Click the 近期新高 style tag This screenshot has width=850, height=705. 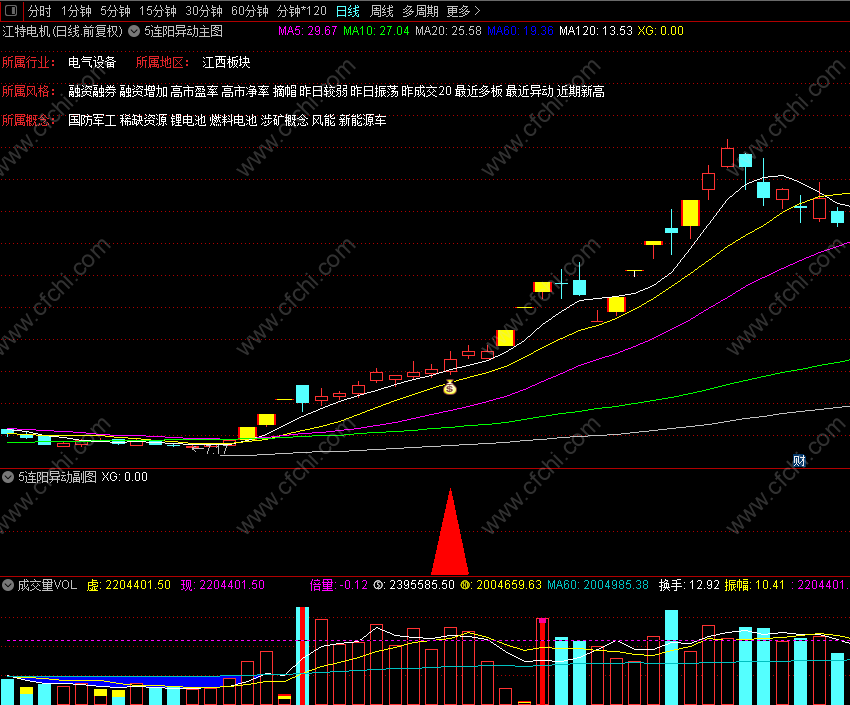point(581,92)
